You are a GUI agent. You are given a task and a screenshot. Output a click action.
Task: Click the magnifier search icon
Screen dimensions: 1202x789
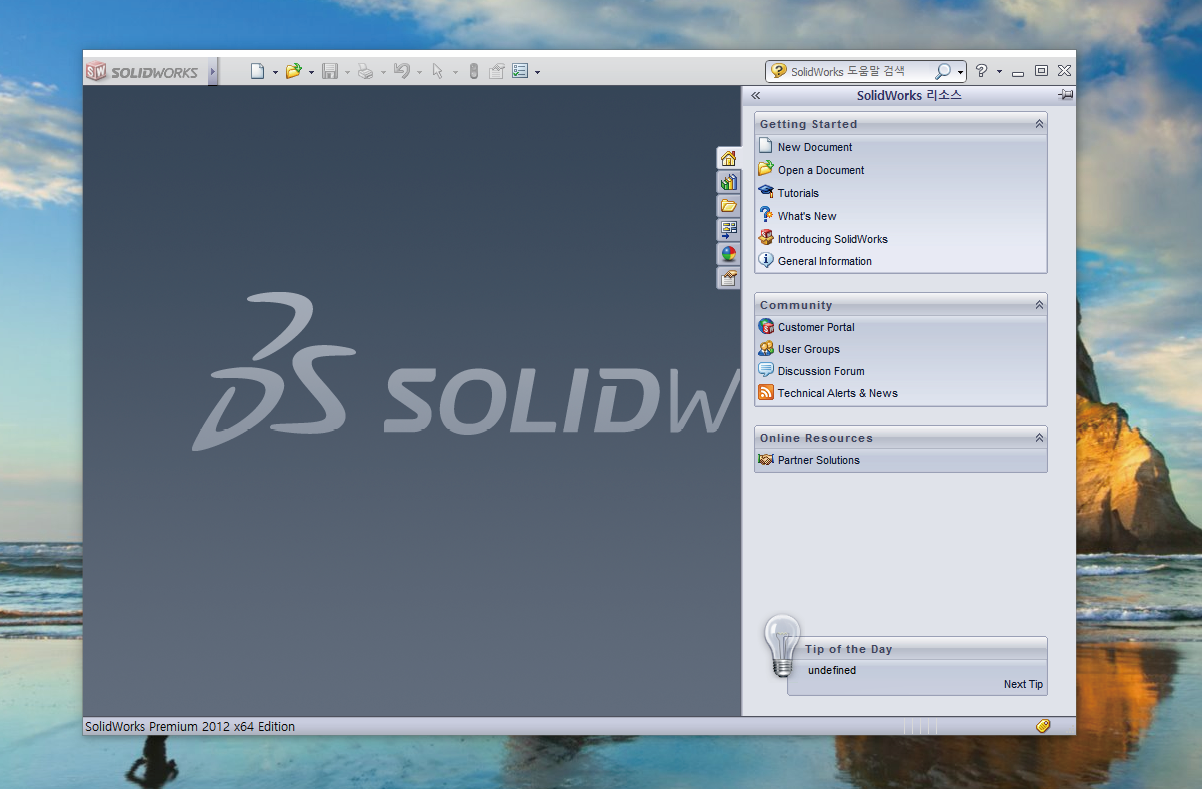tap(942, 71)
